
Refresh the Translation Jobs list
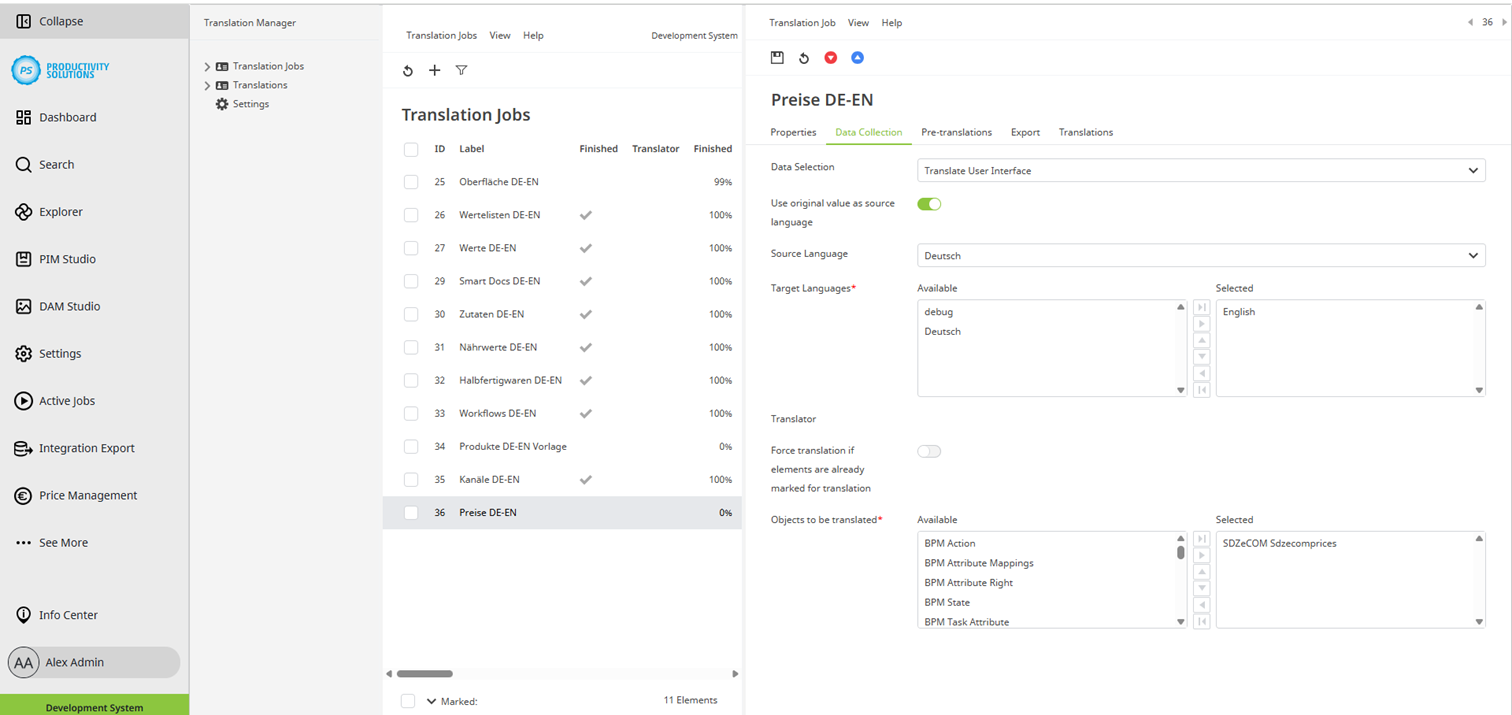pyautogui.click(x=407, y=70)
